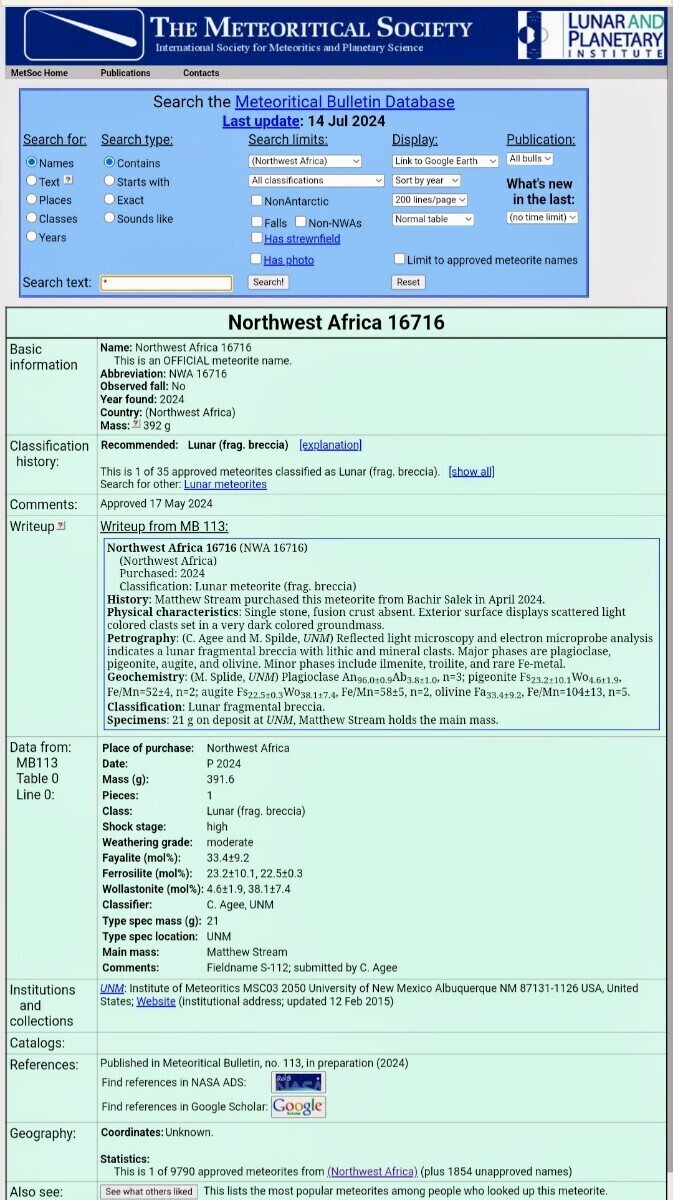Check Limit to approved meteorite names
This screenshot has height=1200, width=673.
tap(400, 259)
